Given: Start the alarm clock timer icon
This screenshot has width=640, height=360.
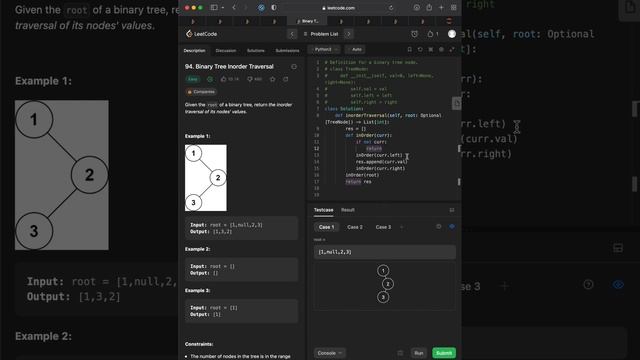Looking at the screenshot, I should pos(414,34).
